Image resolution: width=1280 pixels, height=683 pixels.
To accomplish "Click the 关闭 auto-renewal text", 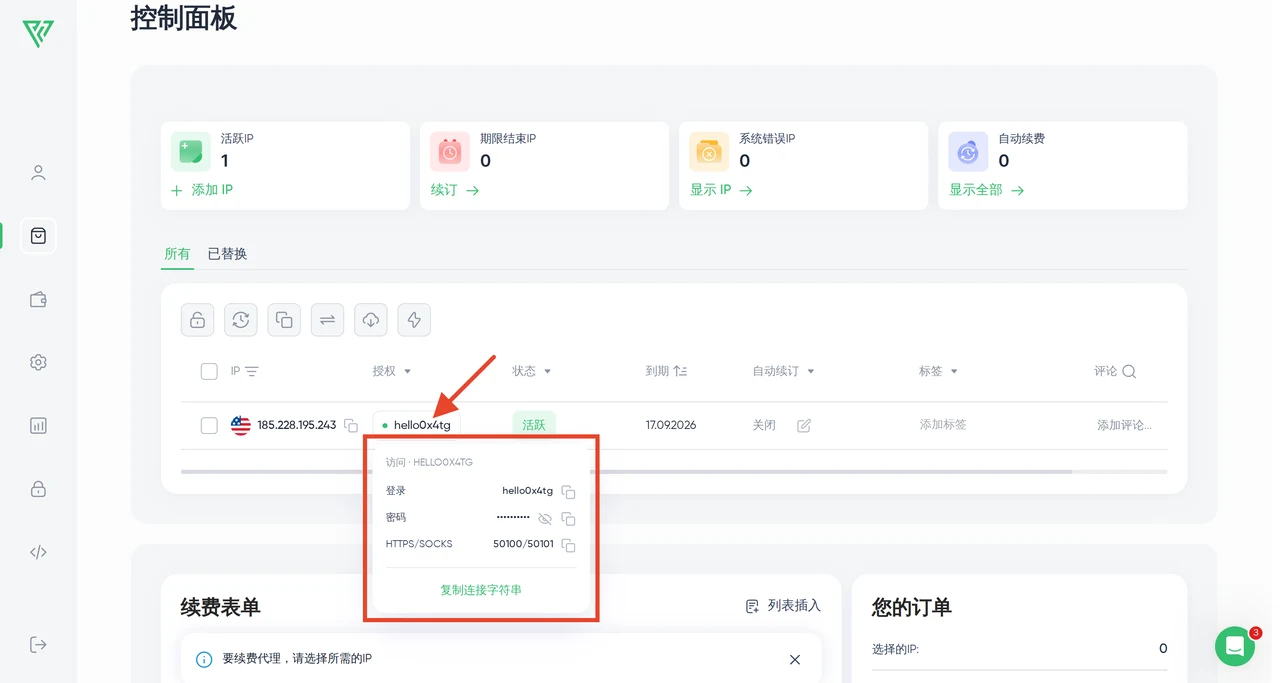I will pos(764,425).
